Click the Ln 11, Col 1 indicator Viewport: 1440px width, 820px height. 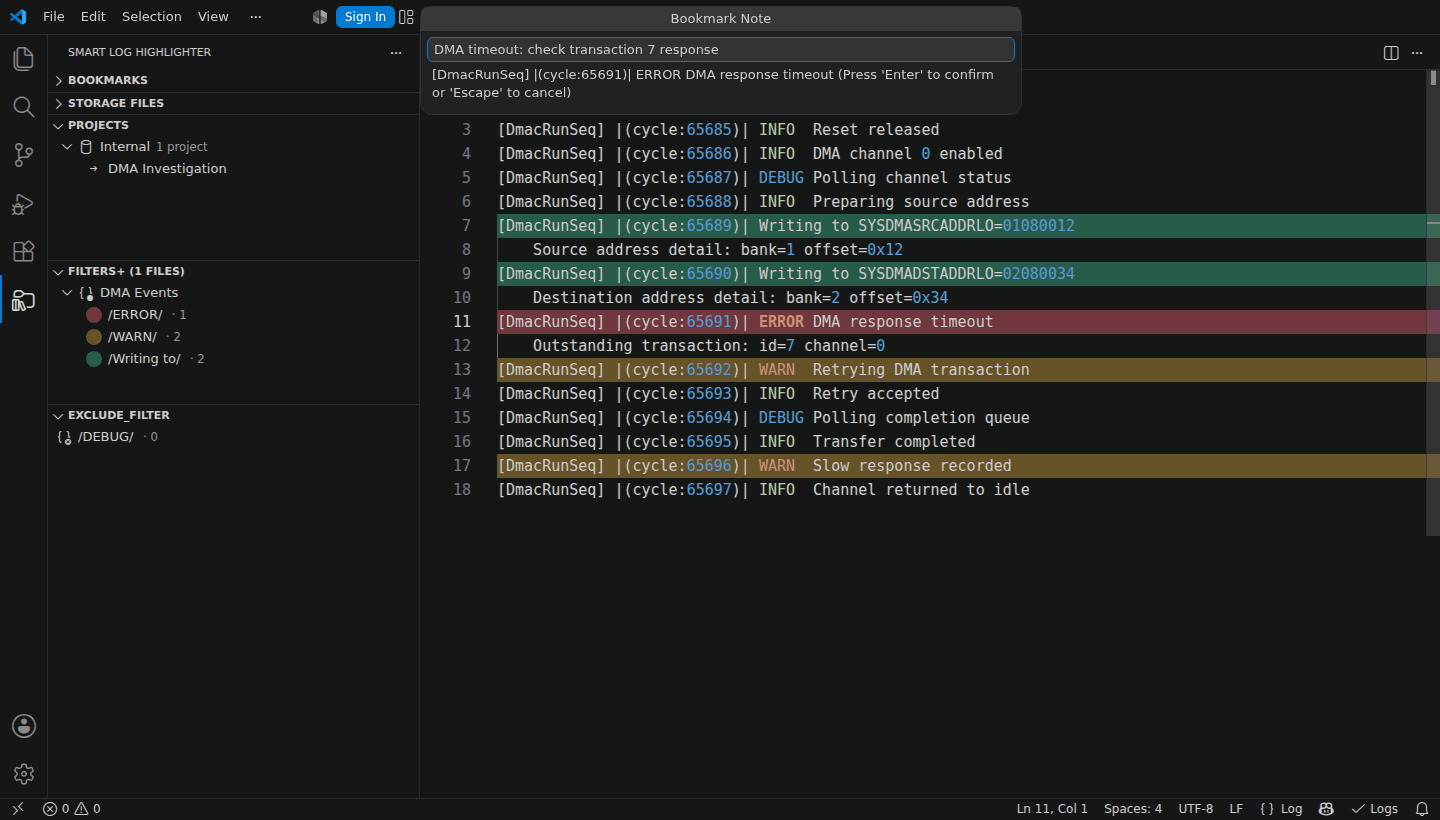[1052, 809]
